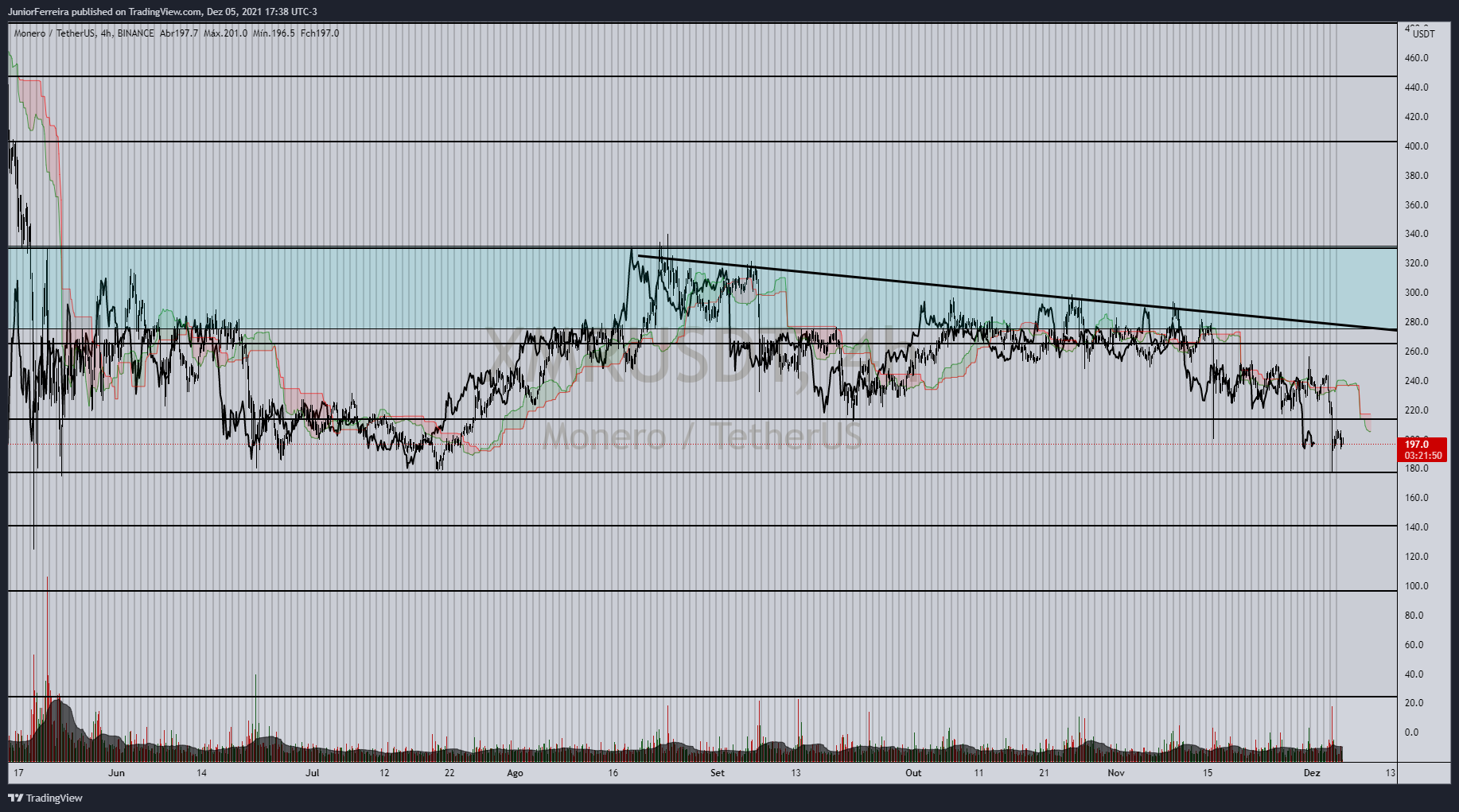The width and height of the screenshot is (1459, 812).
Task: Click the Máx.201.0 high value
Action: (x=225, y=33)
